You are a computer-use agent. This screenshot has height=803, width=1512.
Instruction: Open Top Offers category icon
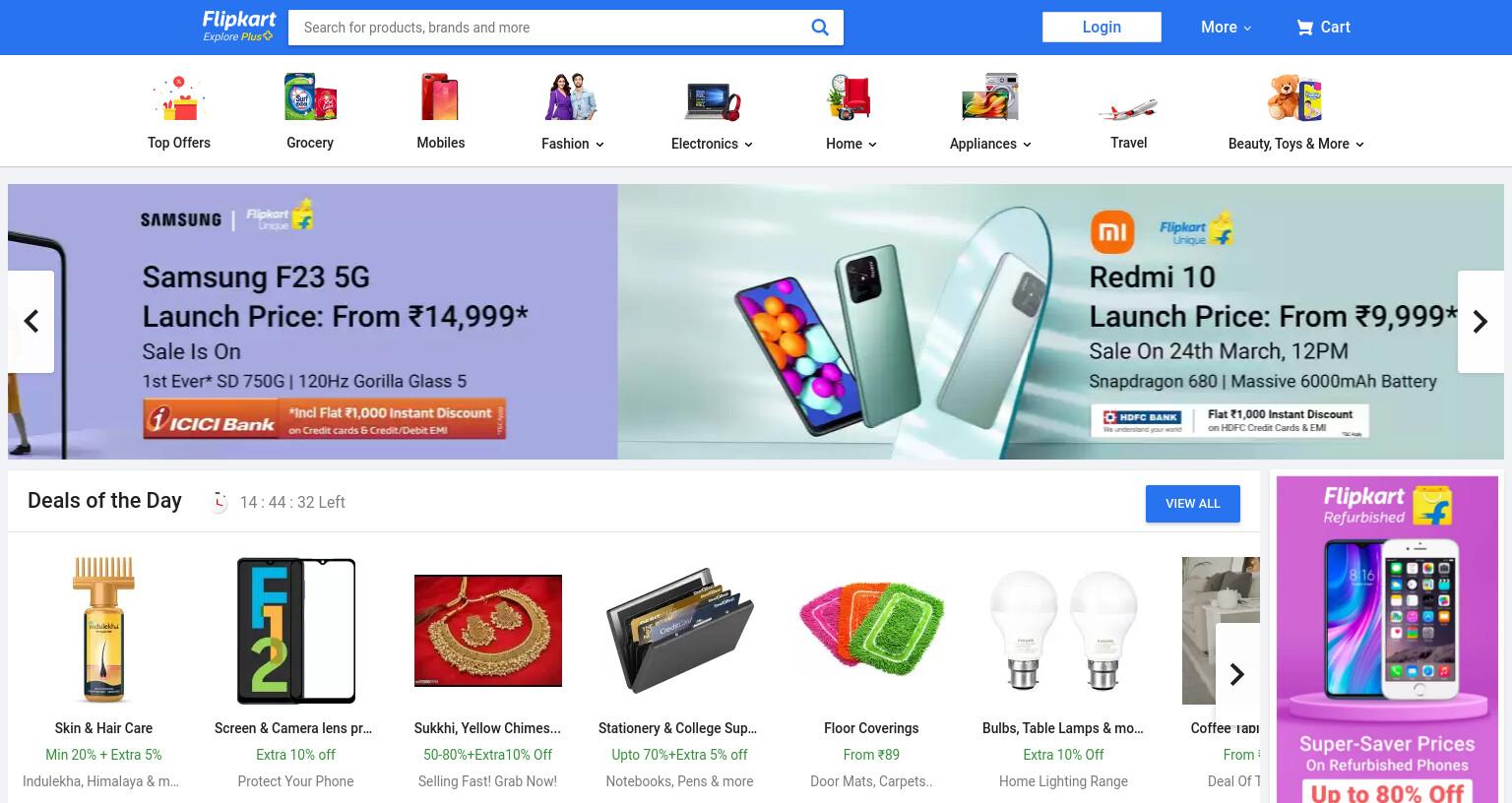point(178,97)
